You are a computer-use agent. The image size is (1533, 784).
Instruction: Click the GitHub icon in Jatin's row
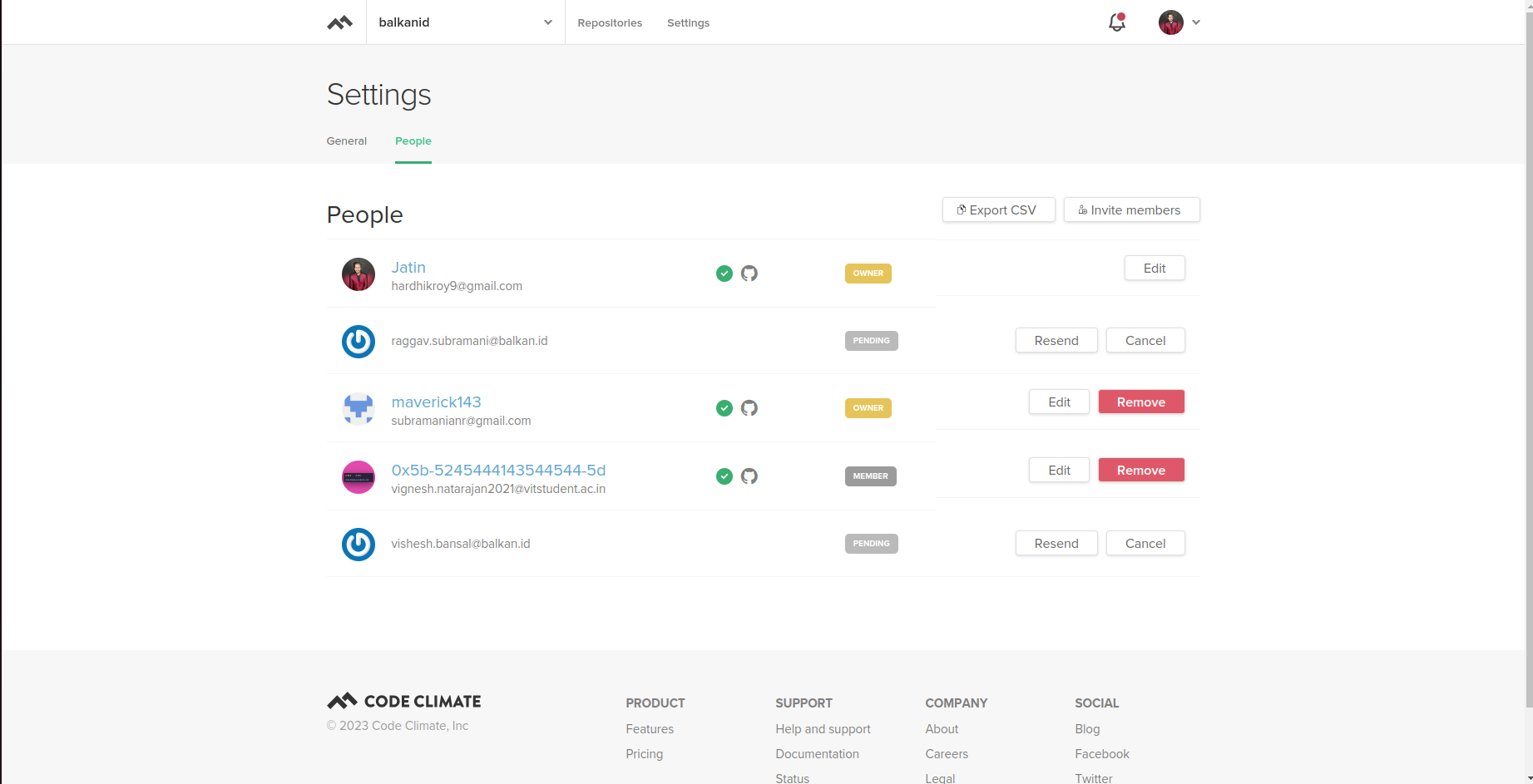749,274
